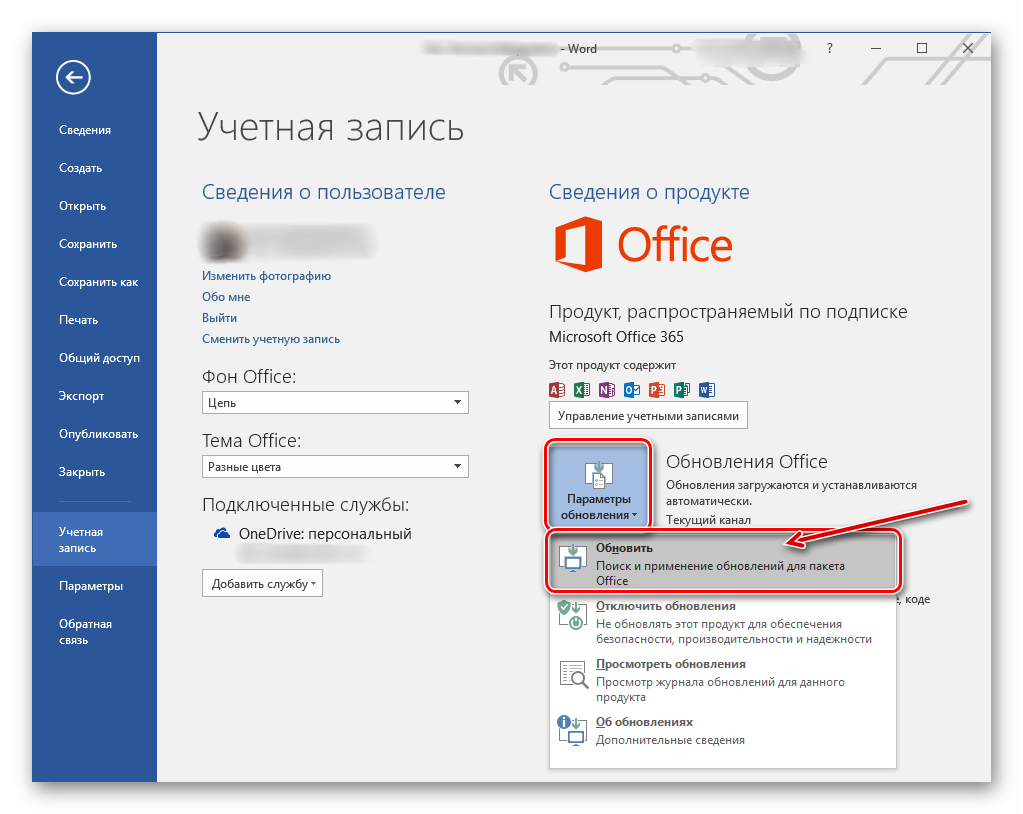This screenshot has height=814, width=1023.
Task: Choose Печать from the sidebar
Action: 78,320
